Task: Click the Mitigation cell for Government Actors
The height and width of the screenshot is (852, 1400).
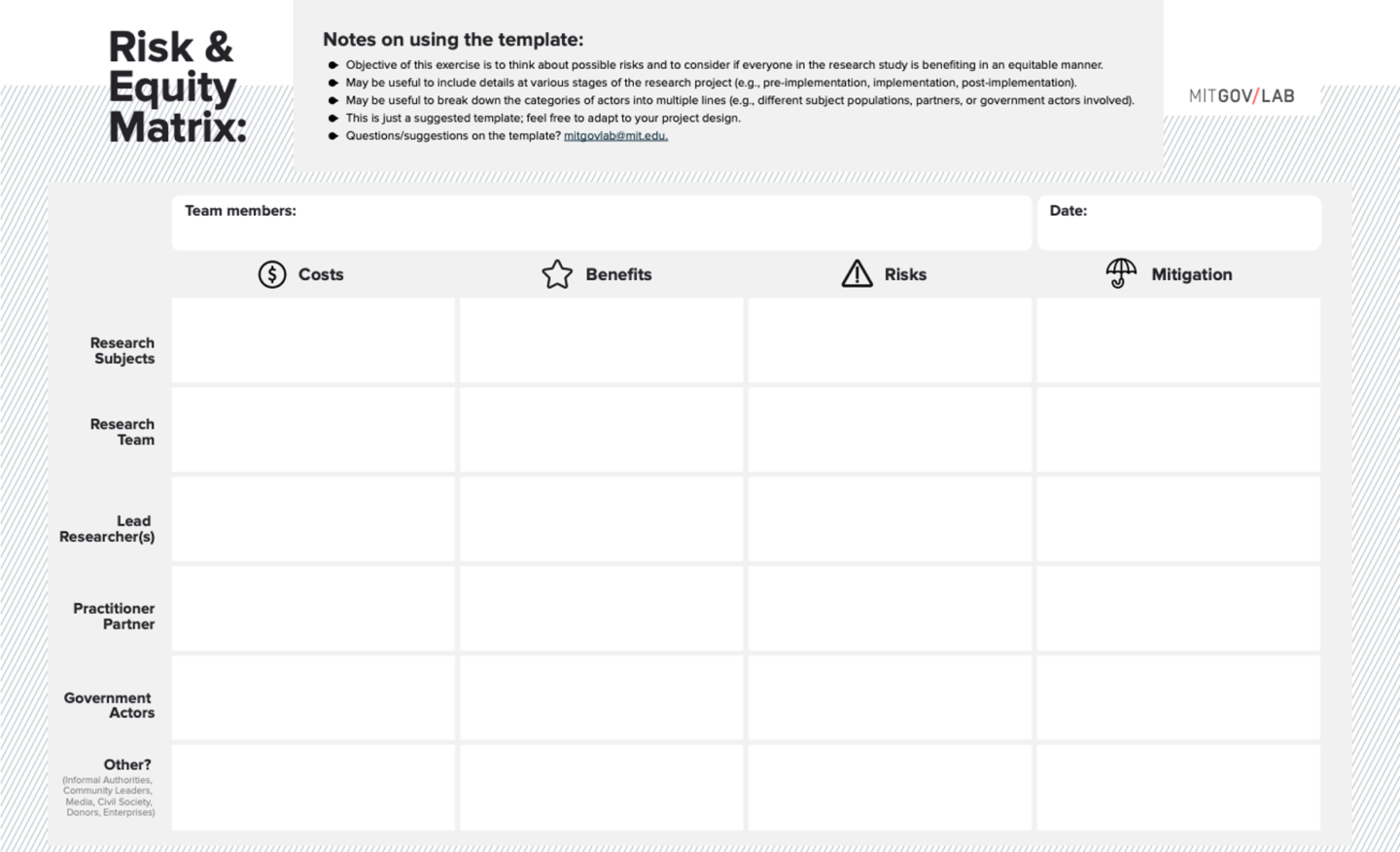Action: click(x=1177, y=698)
